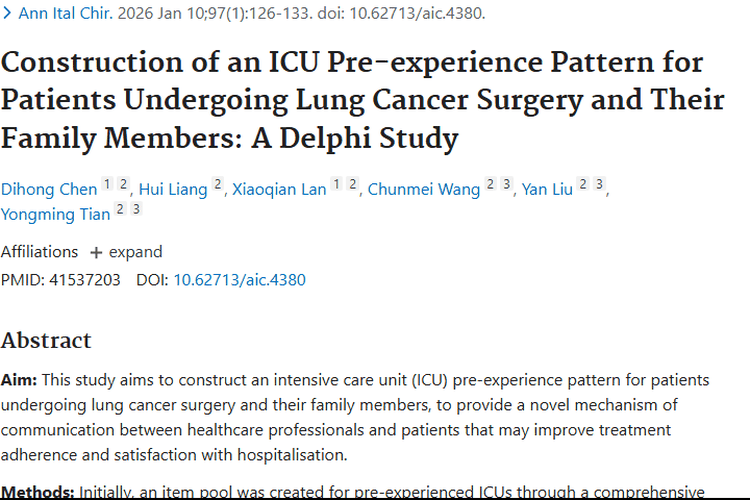Screen dimensions: 750x500
Task: Click the plus icon beside expand
Action: pos(96,252)
